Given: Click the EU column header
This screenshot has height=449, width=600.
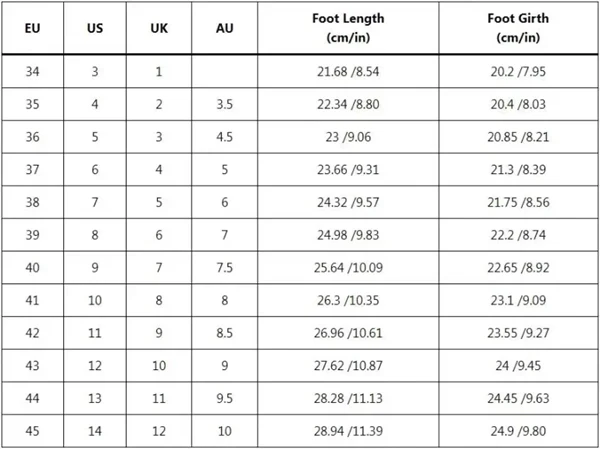Looking at the screenshot, I should point(32,28).
